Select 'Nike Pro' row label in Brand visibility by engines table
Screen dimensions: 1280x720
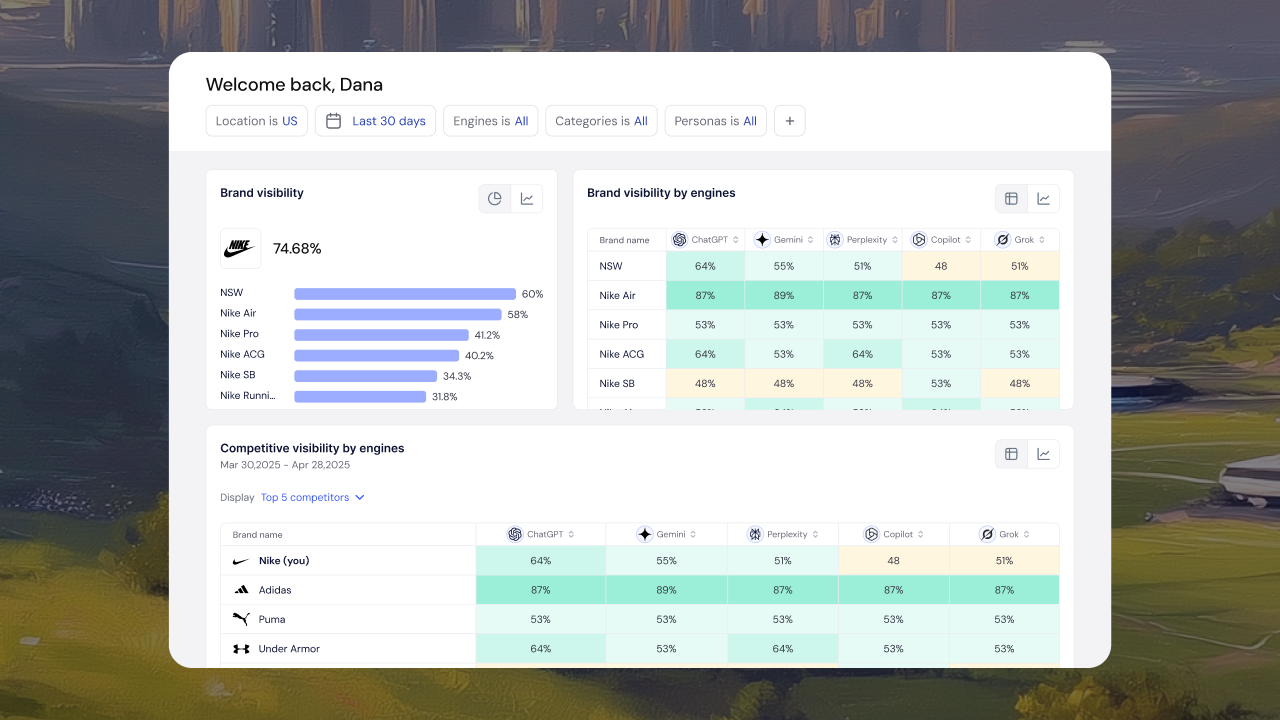click(x=619, y=325)
